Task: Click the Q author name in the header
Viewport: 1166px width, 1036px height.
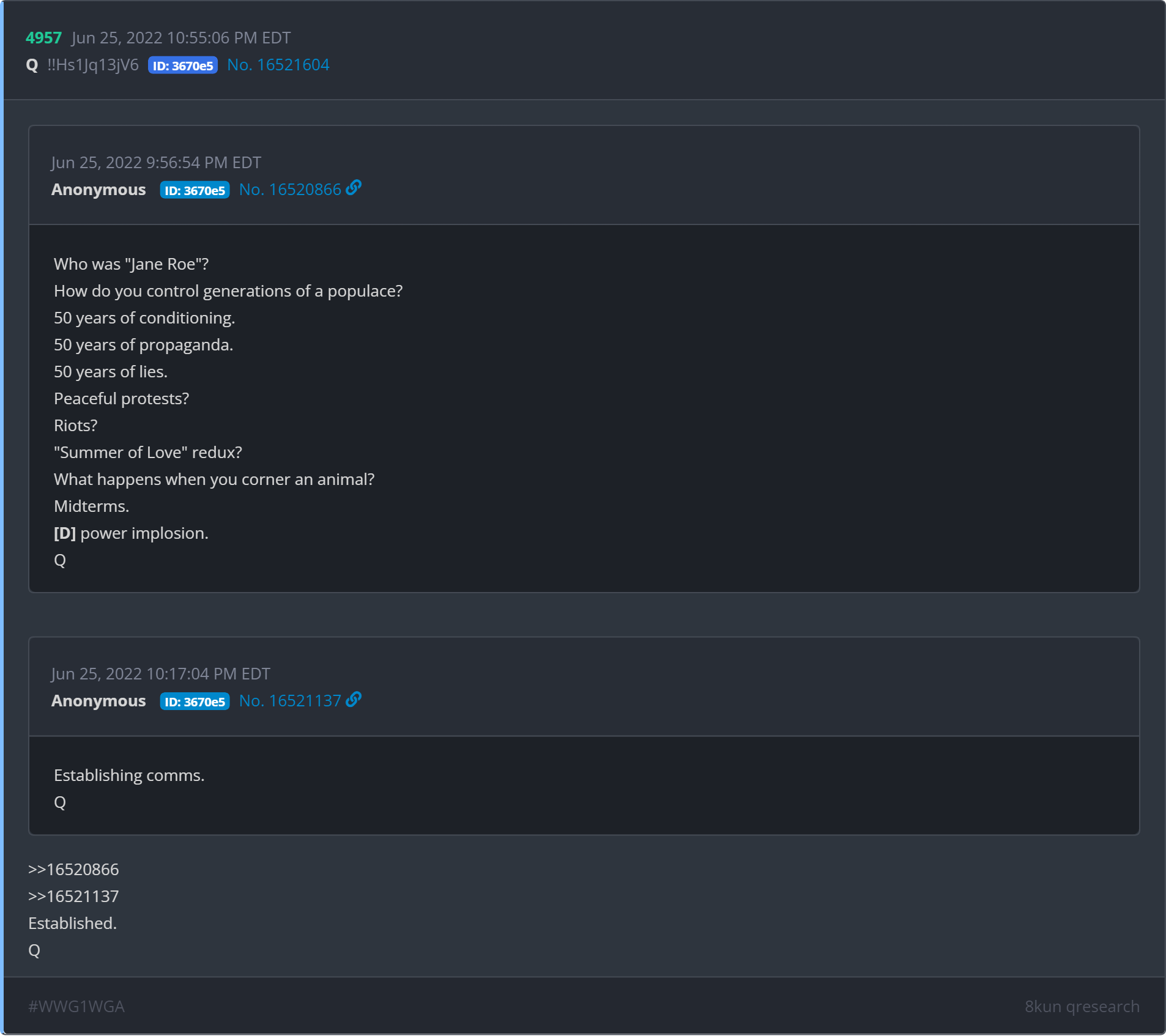Action: tap(32, 65)
